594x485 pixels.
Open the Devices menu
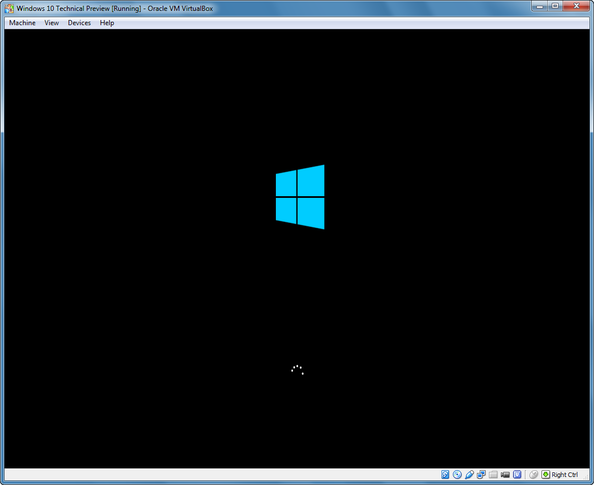click(x=79, y=23)
